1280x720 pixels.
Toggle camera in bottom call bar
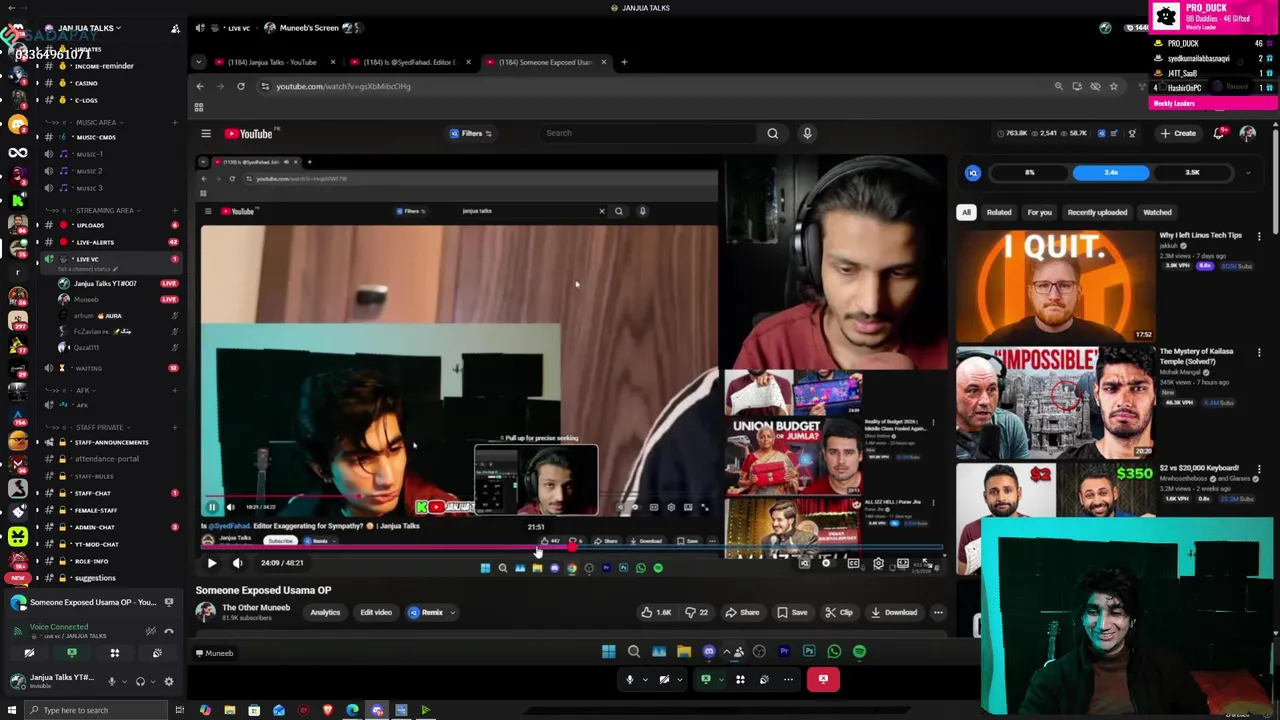[x=664, y=679]
